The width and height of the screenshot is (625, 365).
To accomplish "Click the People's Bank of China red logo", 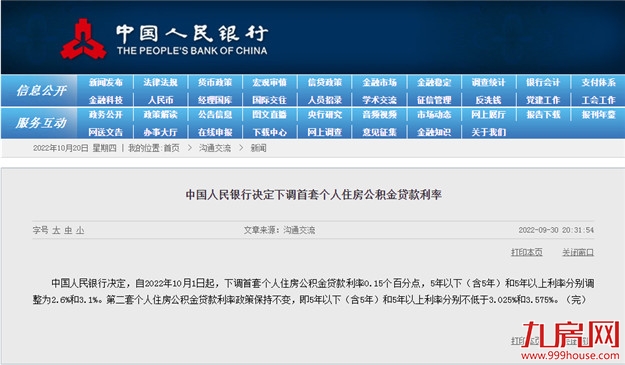I will [83, 39].
